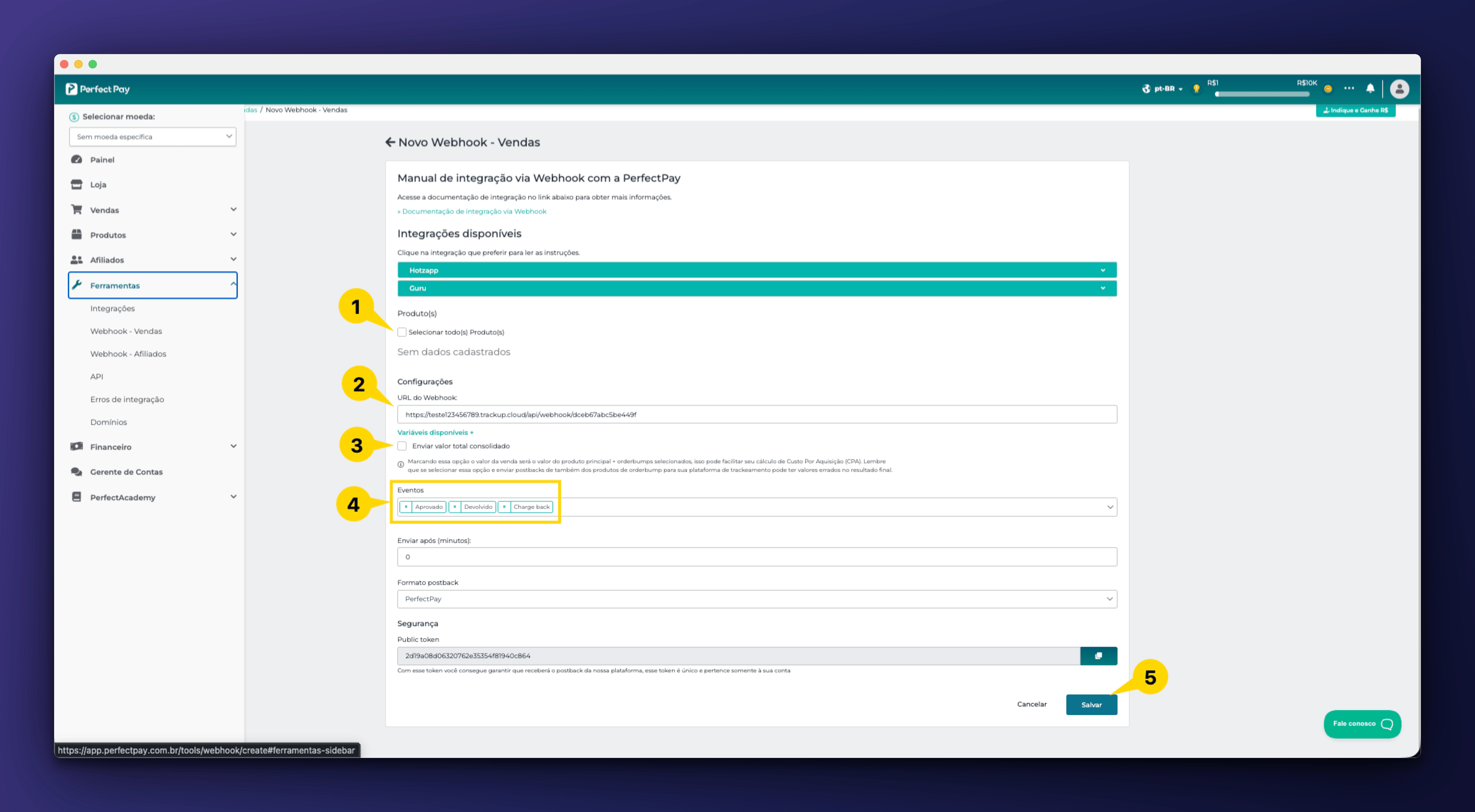The height and width of the screenshot is (812, 1475).
Task: Click the Gerente de Contas chat icon
Action: (76, 472)
